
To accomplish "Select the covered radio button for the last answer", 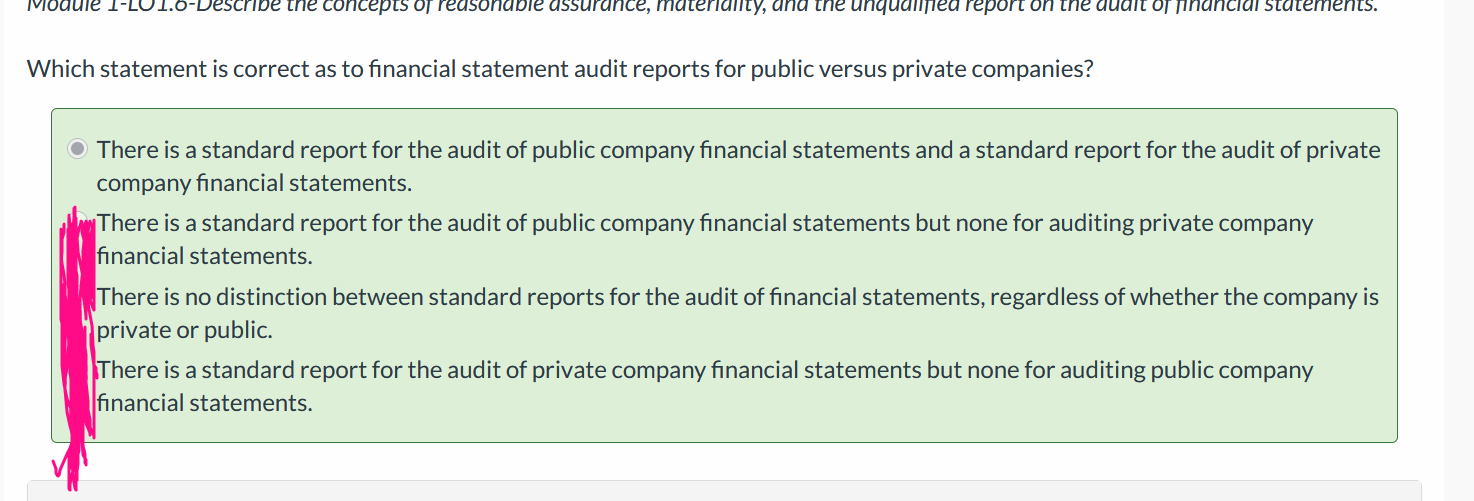I will [x=78, y=370].
